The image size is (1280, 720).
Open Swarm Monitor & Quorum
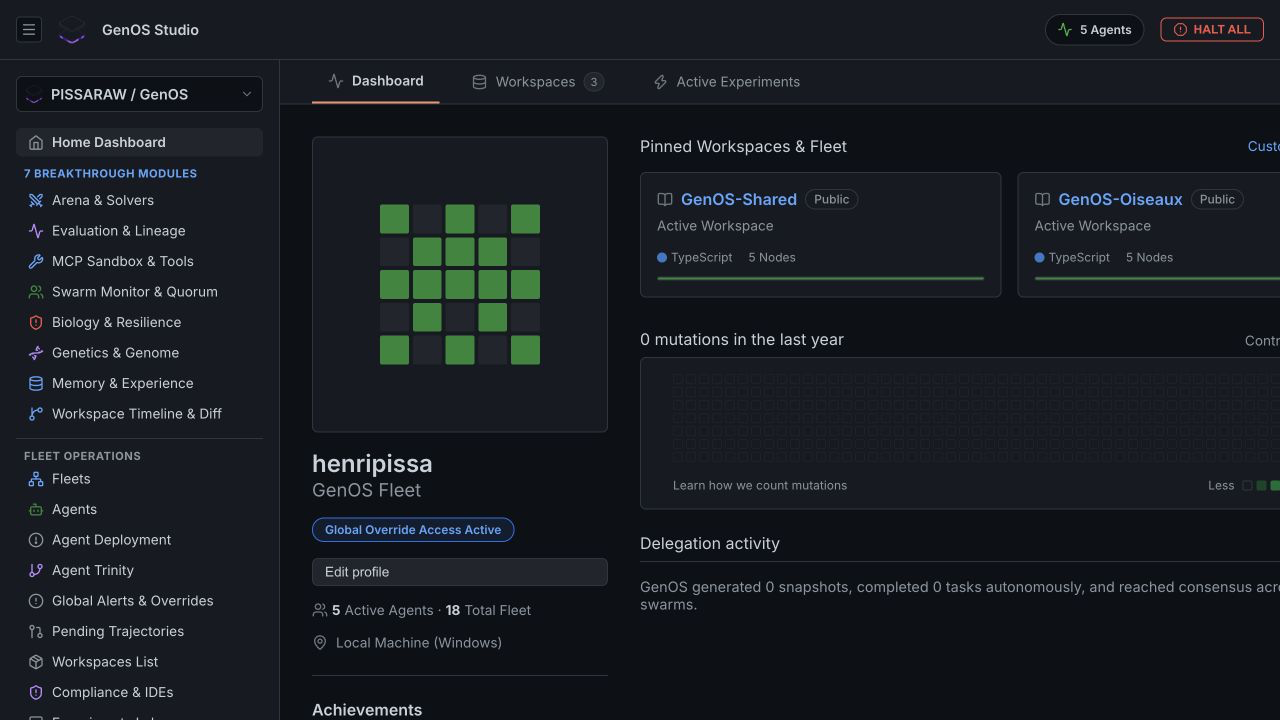[139, 292]
